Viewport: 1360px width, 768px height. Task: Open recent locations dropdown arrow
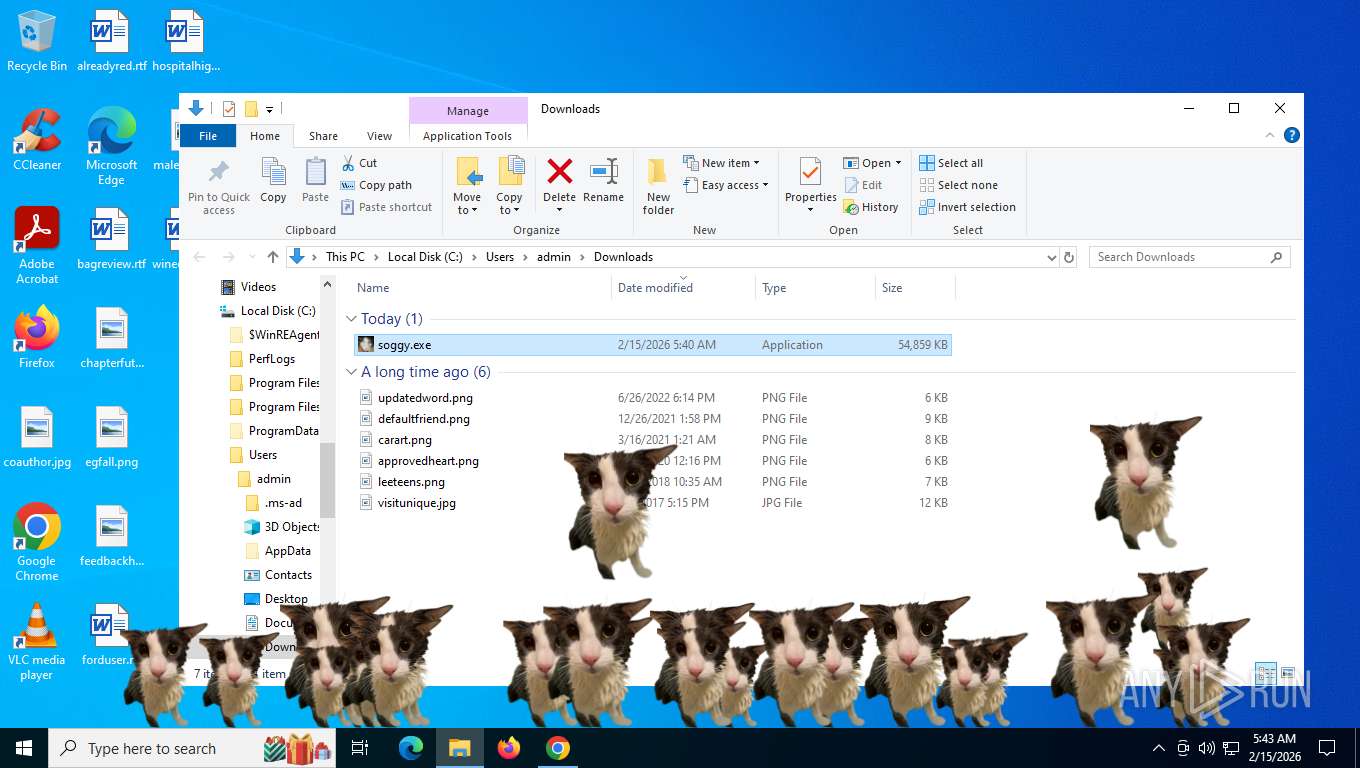coord(251,257)
